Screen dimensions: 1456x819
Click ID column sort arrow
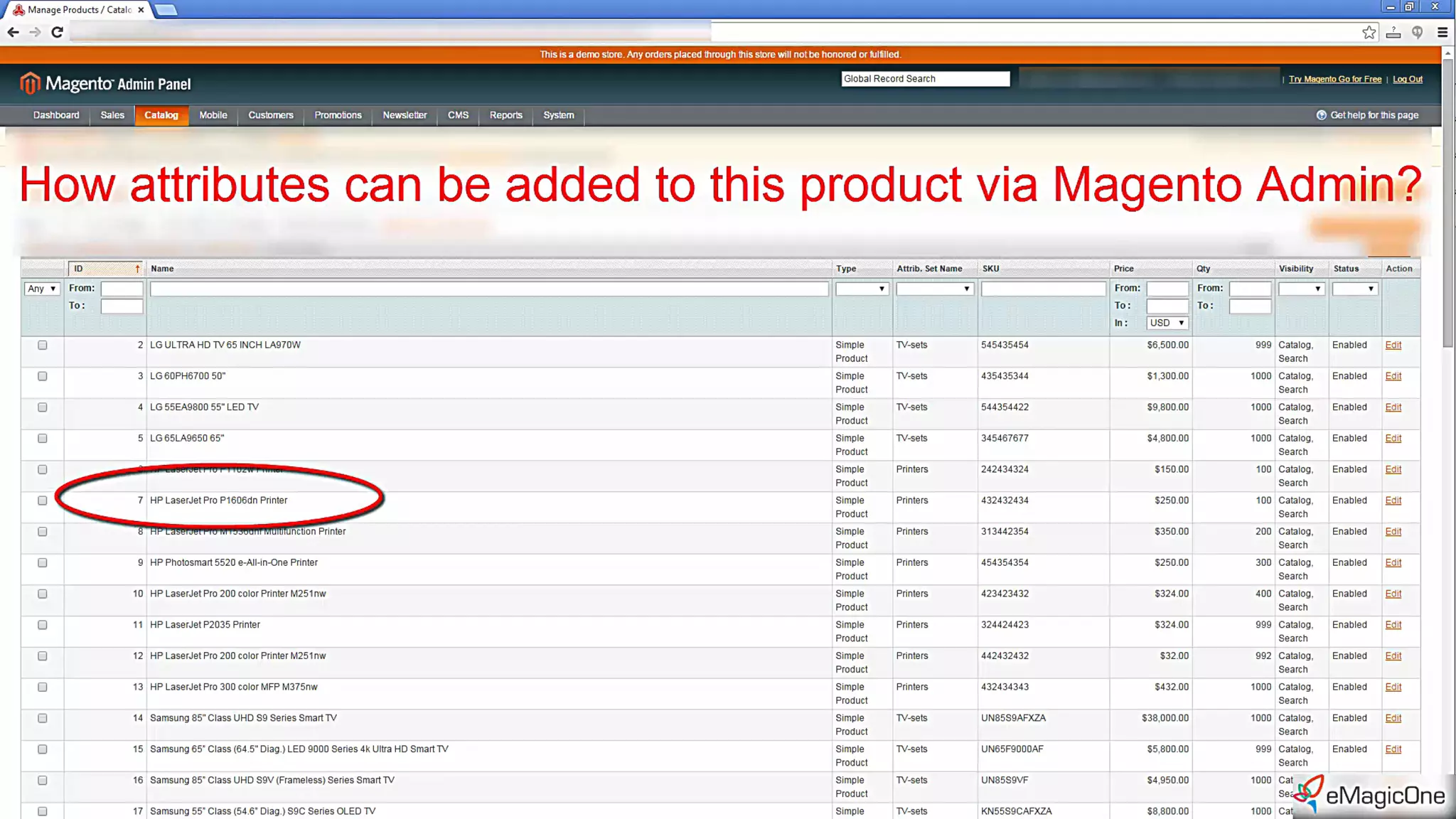pyautogui.click(x=137, y=269)
